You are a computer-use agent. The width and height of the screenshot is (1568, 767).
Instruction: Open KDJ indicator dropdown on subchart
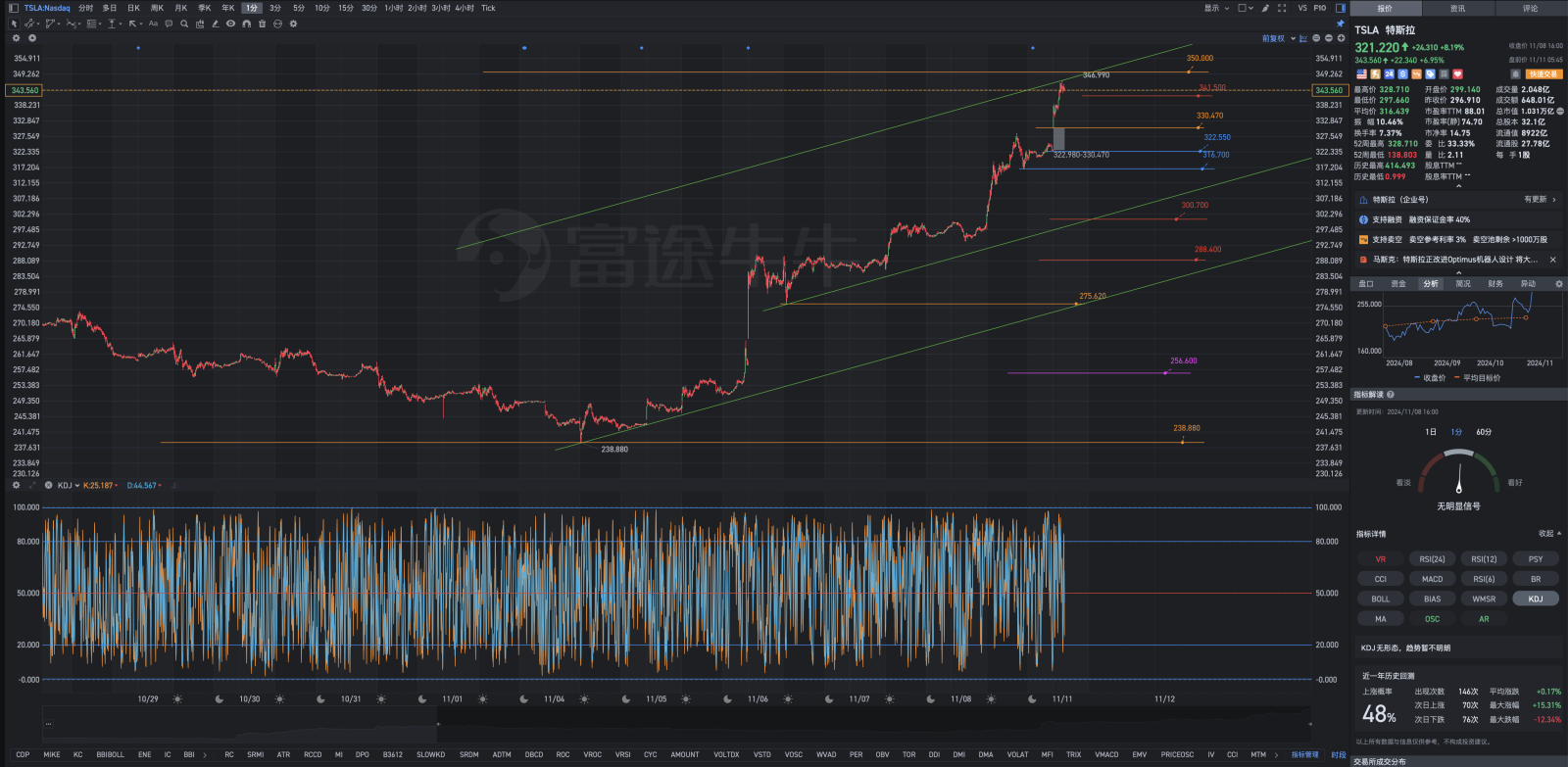click(x=69, y=485)
